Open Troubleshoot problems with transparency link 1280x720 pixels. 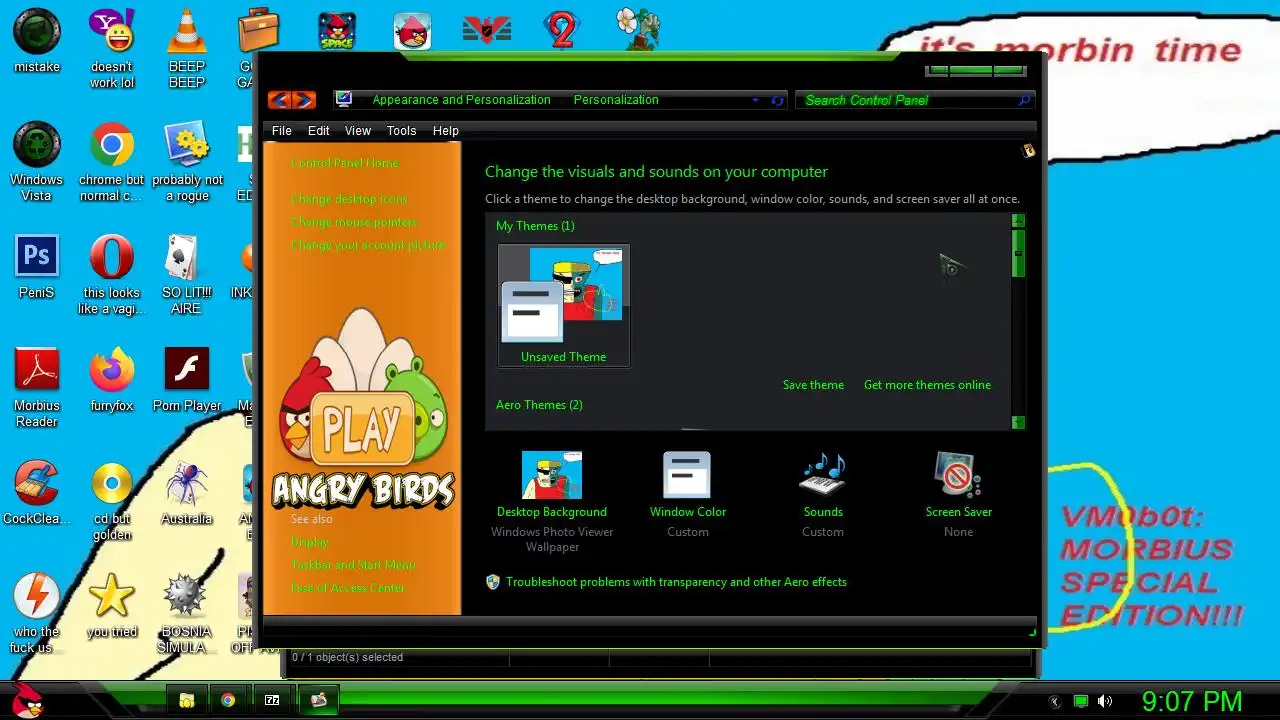coord(676,582)
